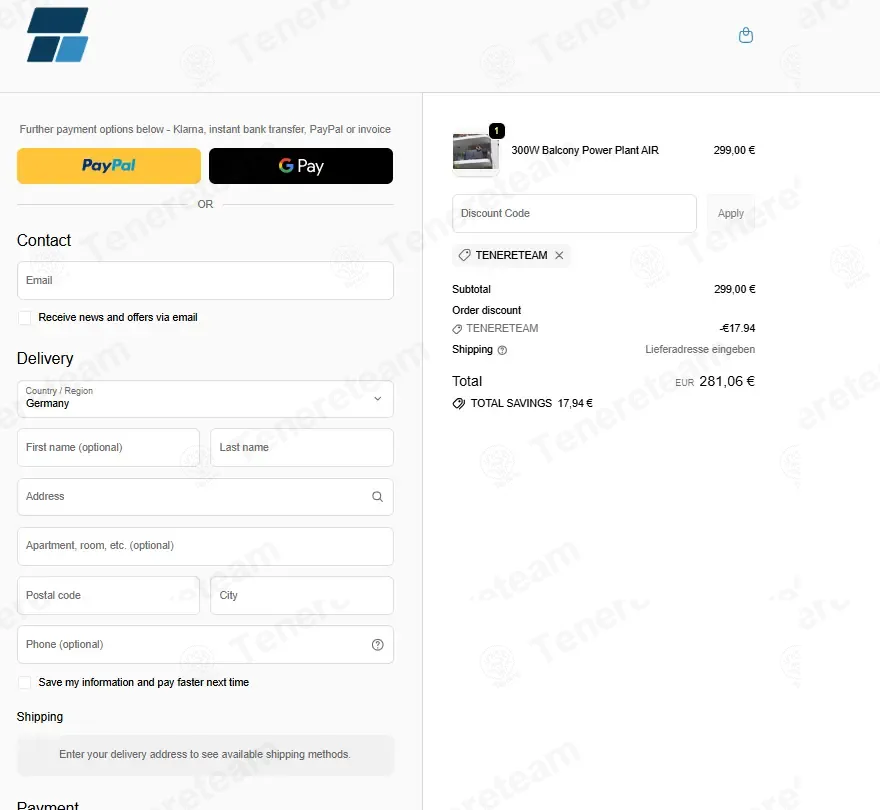Click the Lieferadresse eingeben text

[700, 349]
